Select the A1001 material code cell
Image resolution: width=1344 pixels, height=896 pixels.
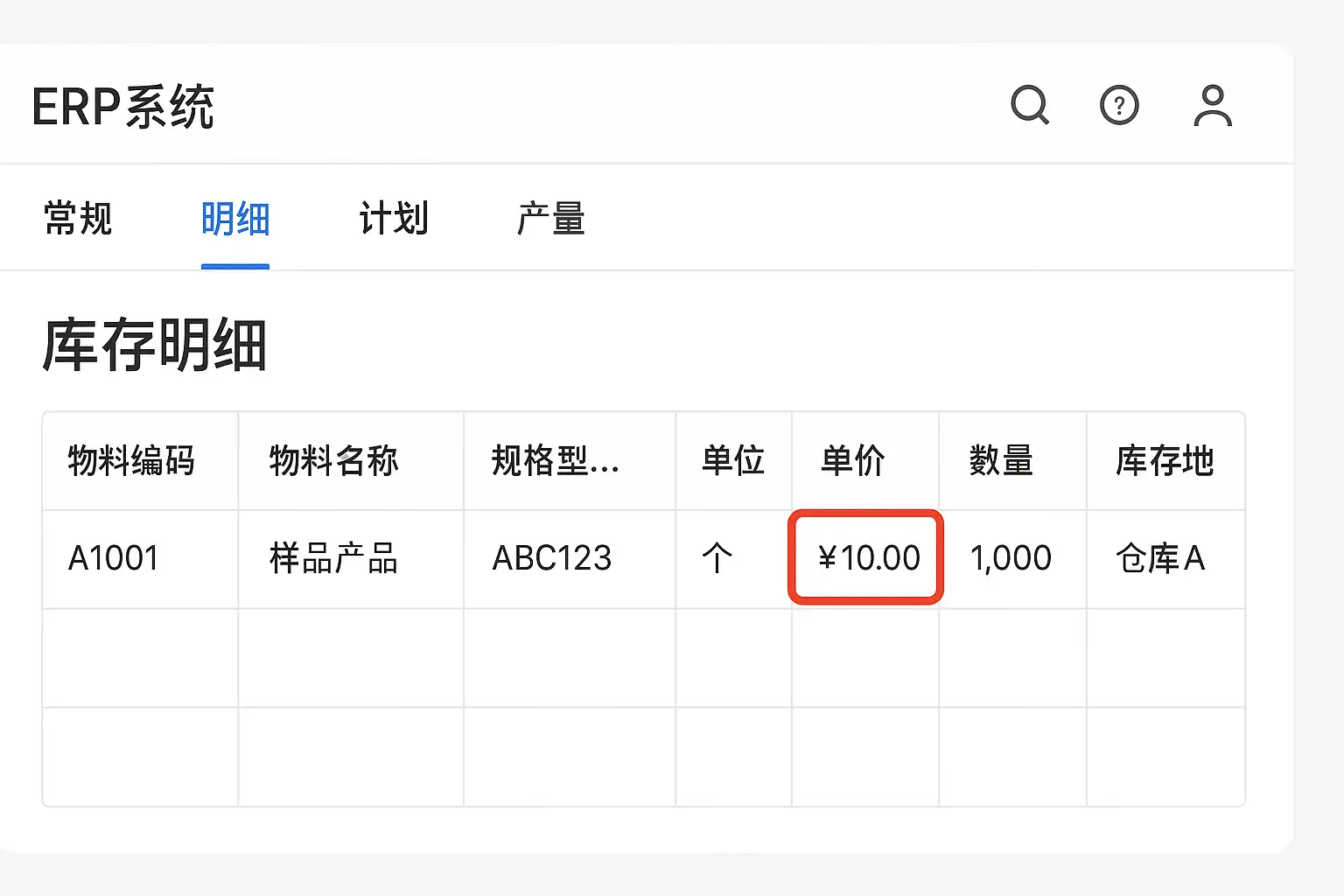click(x=114, y=558)
